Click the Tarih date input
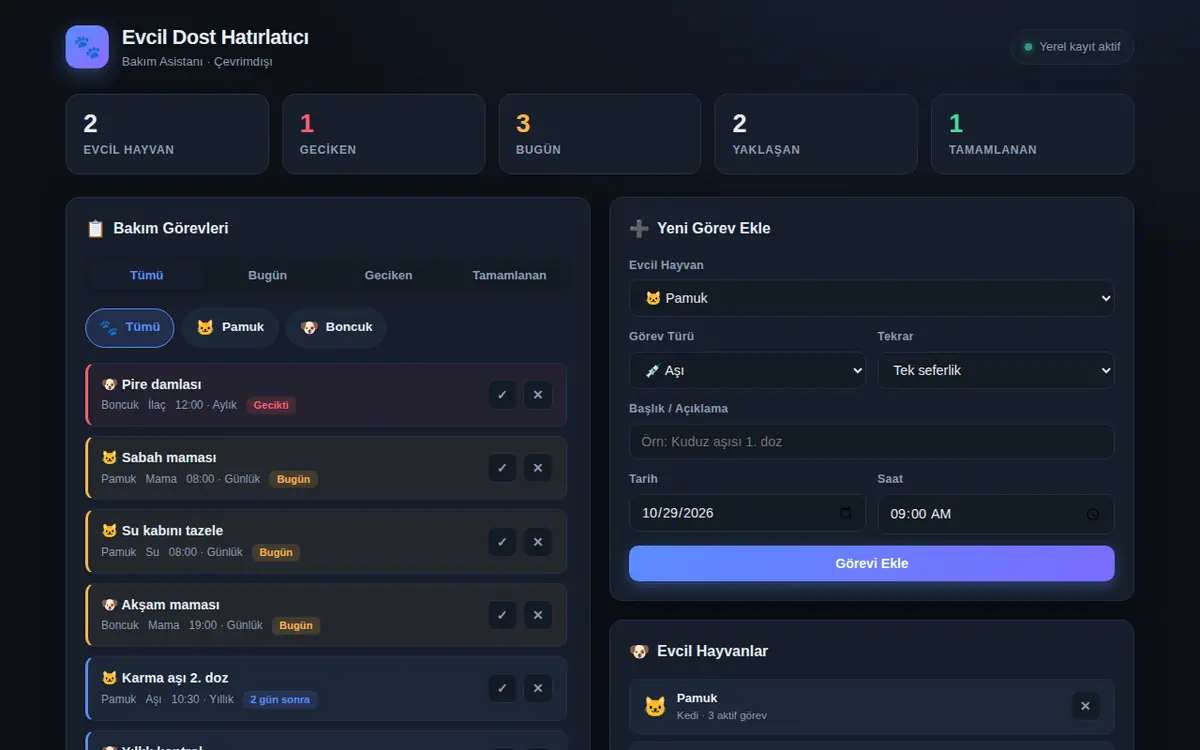 747,513
